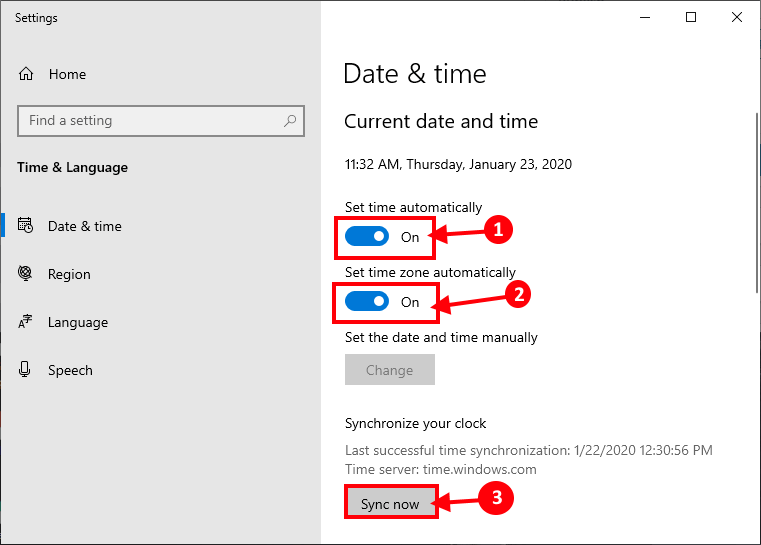Click the vertical scrollbar thumb
The width and height of the screenshot is (761, 545).
[x=757, y=202]
